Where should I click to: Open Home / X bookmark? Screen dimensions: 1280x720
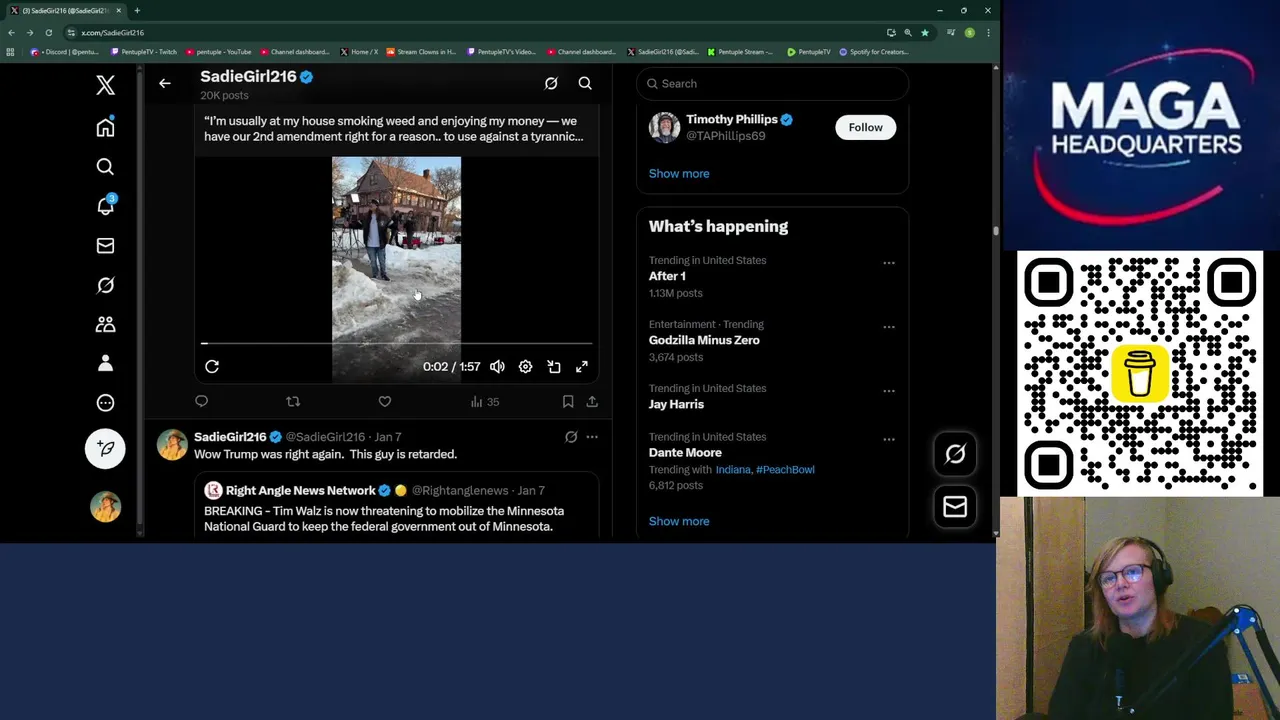[359, 52]
